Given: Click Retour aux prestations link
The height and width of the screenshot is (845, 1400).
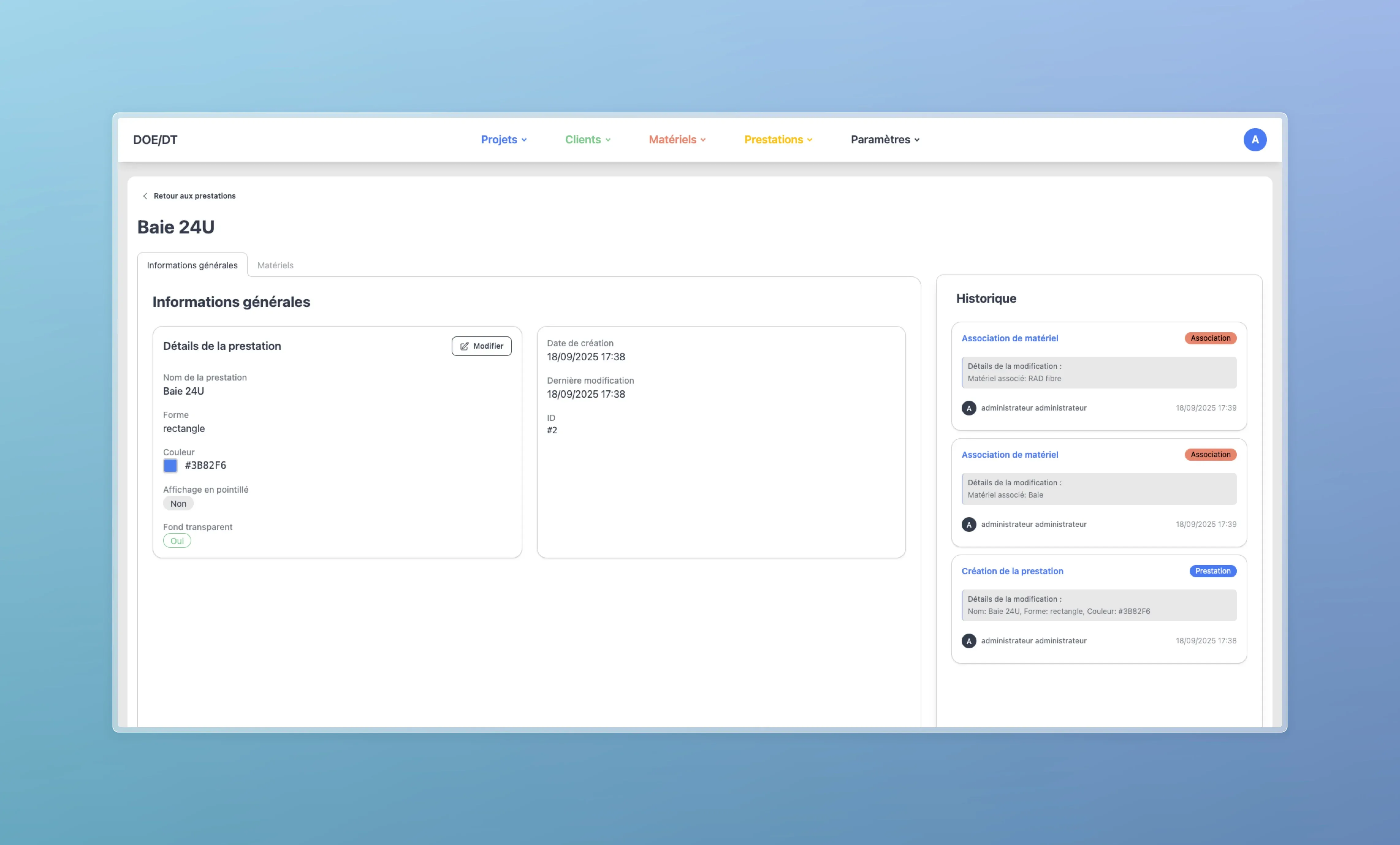Looking at the screenshot, I should tap(194, 196).
